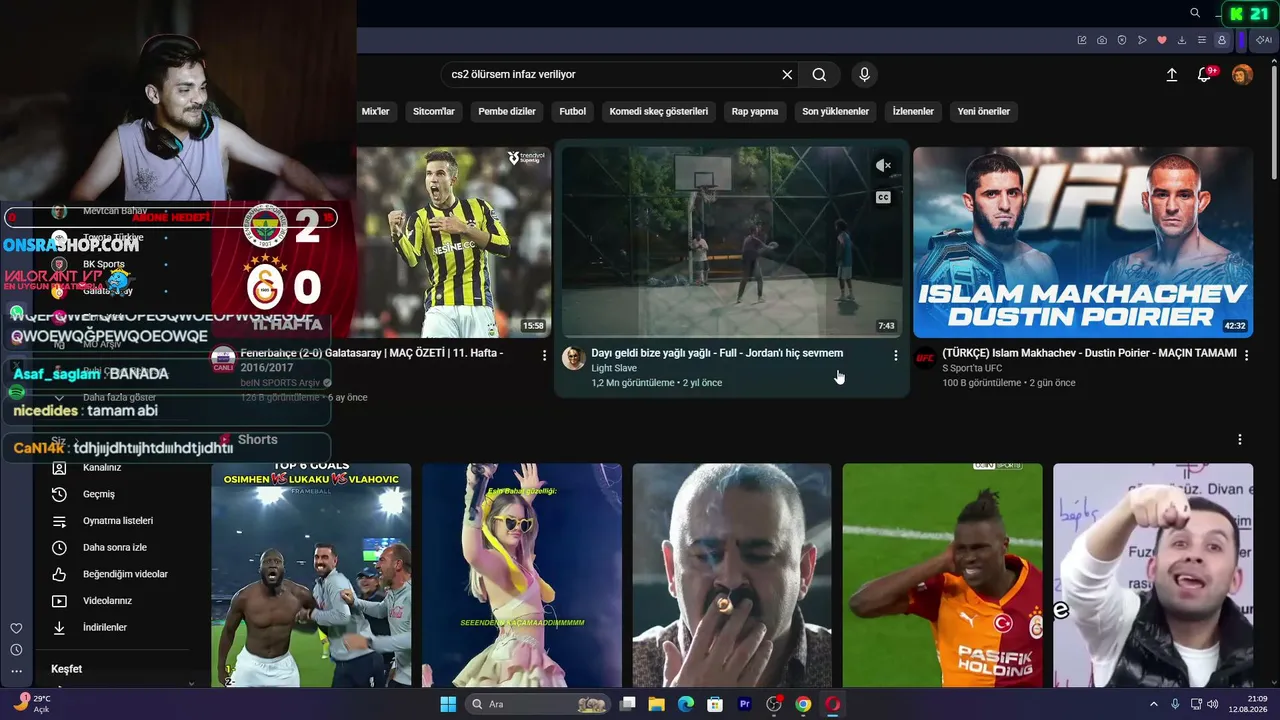Open YouTube notifications bell
The width and height of the screenshot is (1280, 720).
pyautogui.click(x=1205, y=75)
